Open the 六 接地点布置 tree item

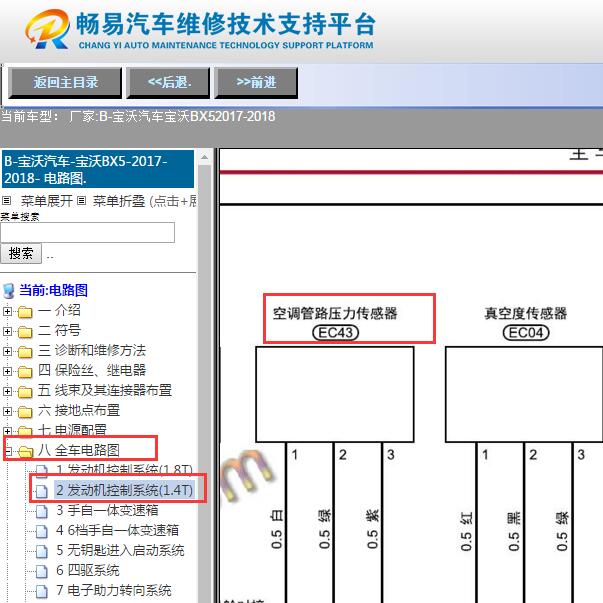(x=79, y=410)
